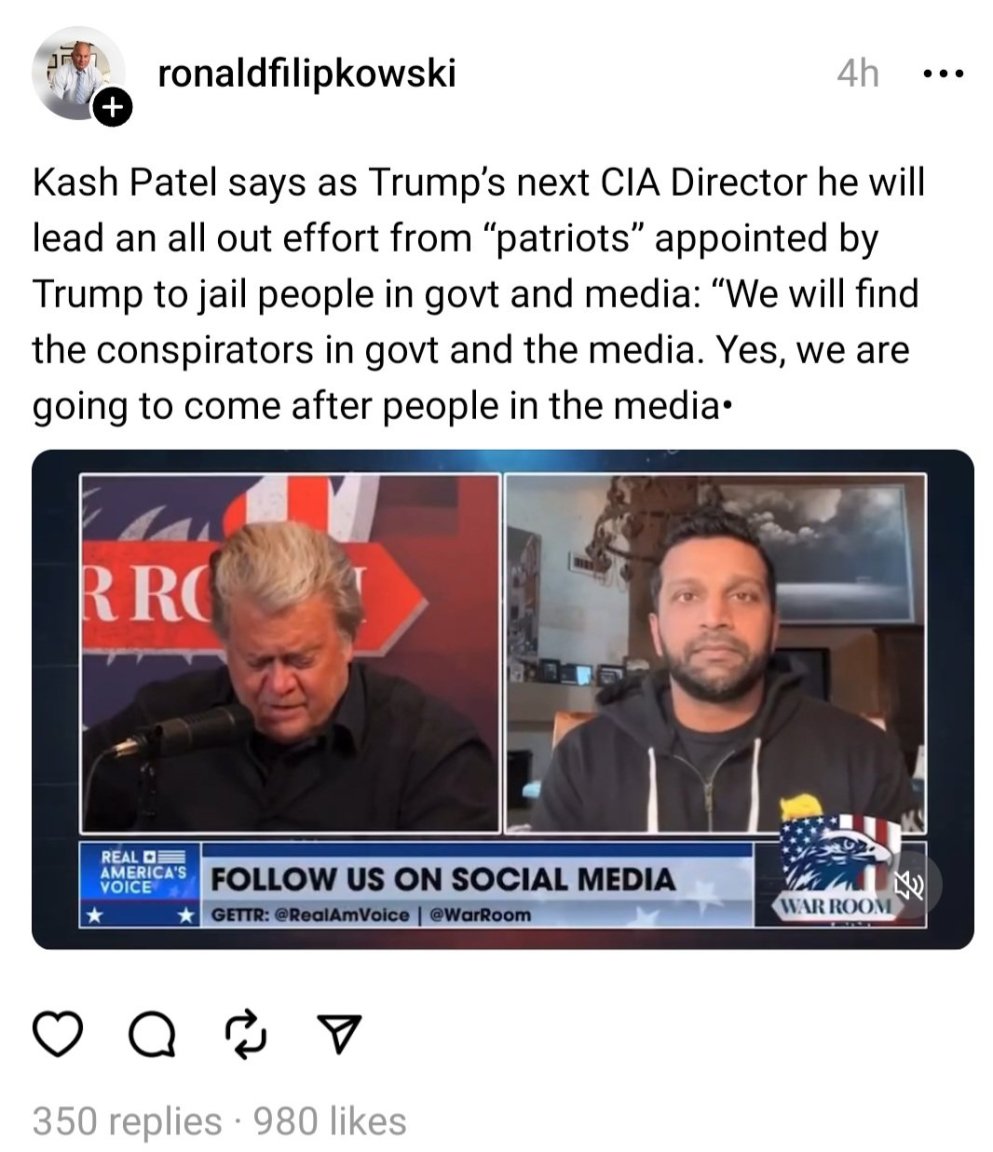Unmute the video with the speaker icon
This screenshot has width=993, height=1152.
[908, 884]
